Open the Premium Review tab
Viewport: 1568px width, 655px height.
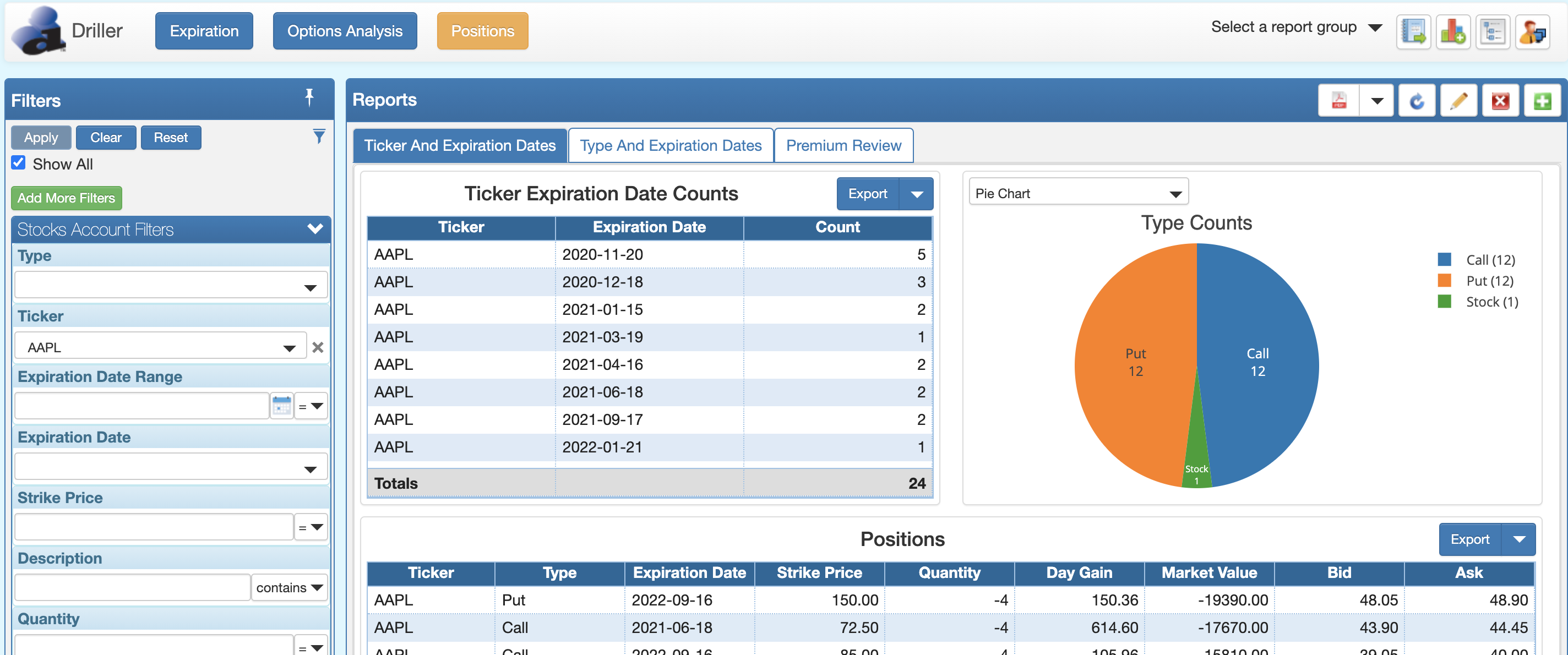tap(843, 145)
